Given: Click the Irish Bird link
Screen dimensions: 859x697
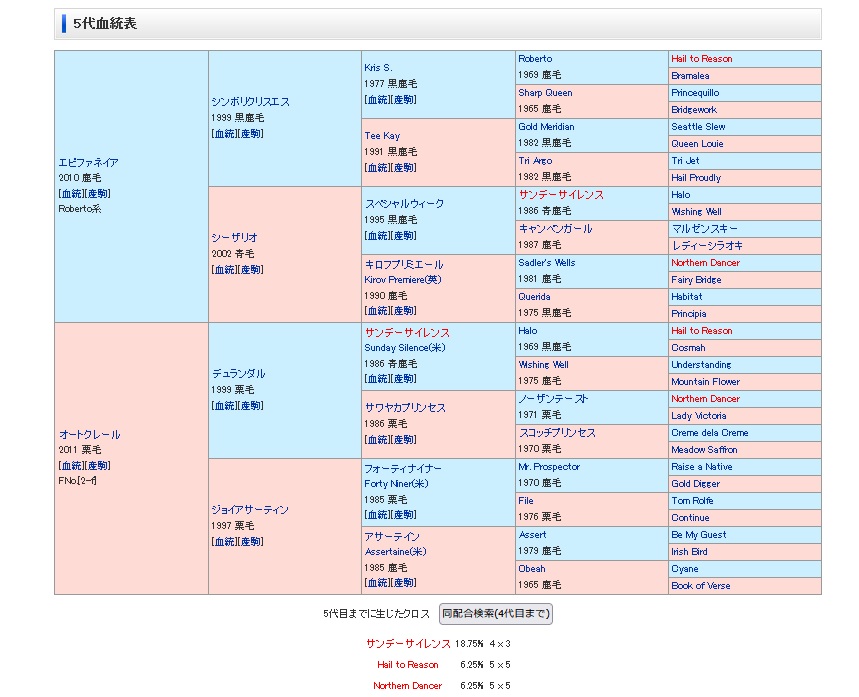Looking at the screenshot, I should pyautogui.click(x=689, y=552).
